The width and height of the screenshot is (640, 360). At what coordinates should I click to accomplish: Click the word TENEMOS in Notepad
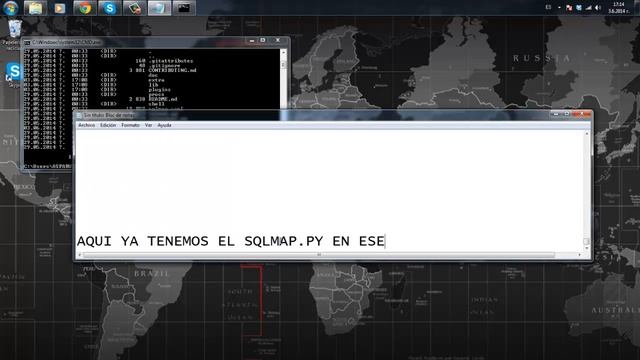click(x=178, y=241)
